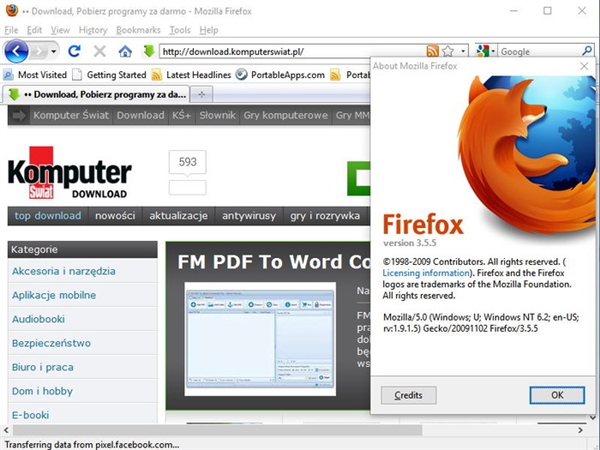Bookmark this page with the star icon
Screen dimensions: 600x450
point(448,51)
